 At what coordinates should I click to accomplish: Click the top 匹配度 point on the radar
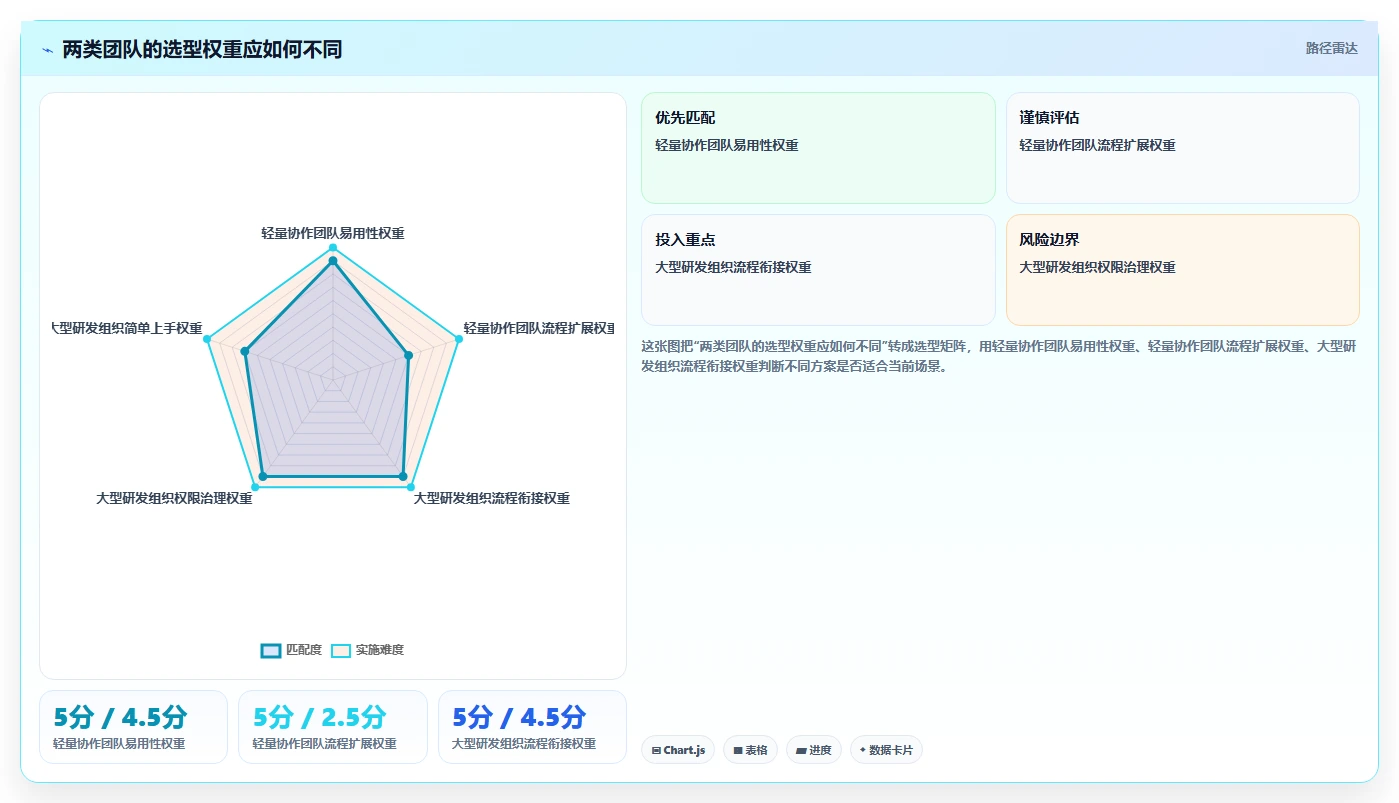click(x=333, y=261)
